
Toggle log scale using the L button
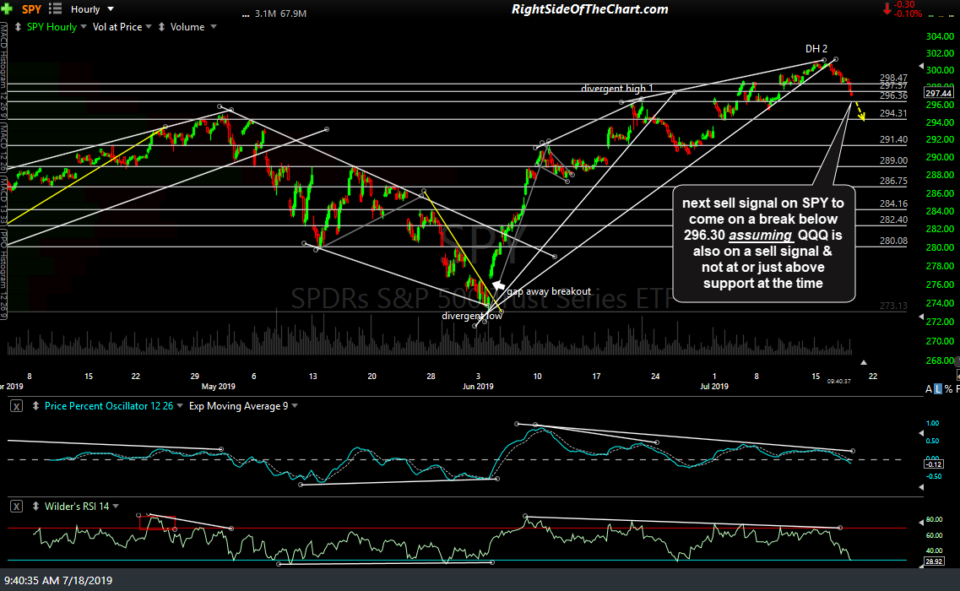click(938, 388)
